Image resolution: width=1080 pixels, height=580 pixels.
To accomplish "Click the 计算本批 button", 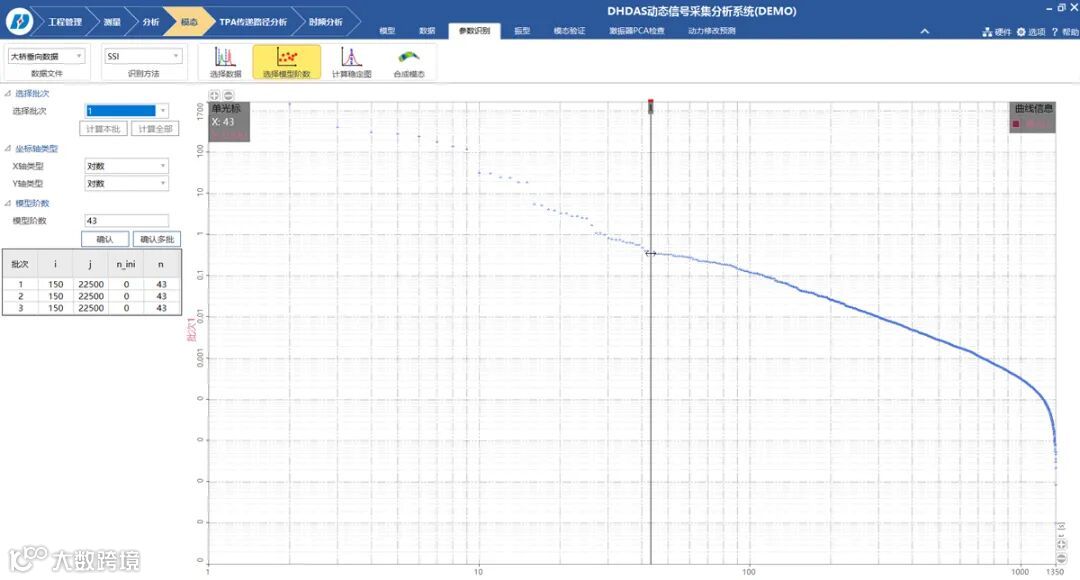I will [103, 129].
